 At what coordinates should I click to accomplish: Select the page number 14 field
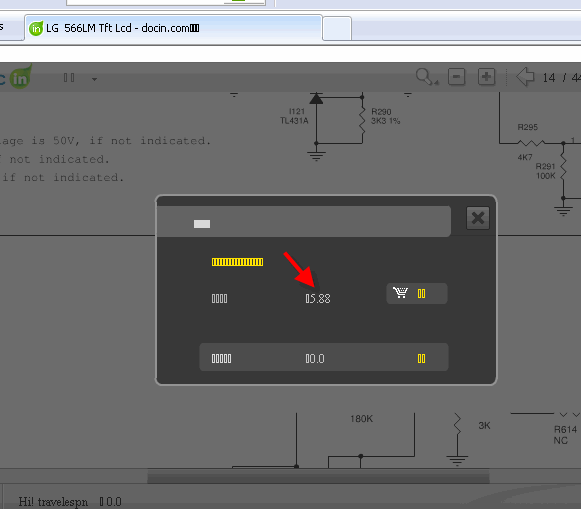(x=549, y=78)
